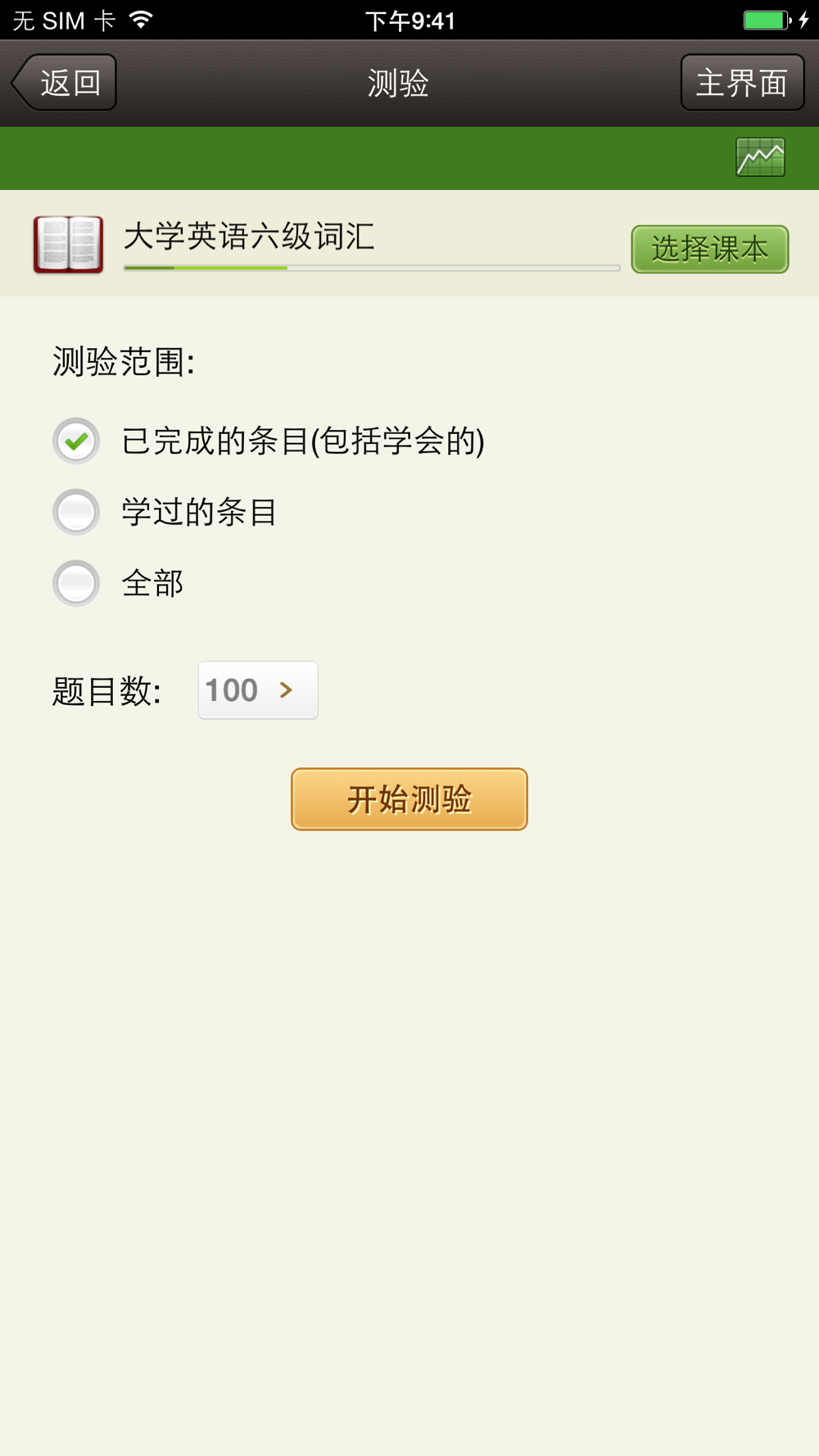Select the 全部 radio button
Image resolution: width=819 pixels, height=1456 pixels.
pos(76,583)
